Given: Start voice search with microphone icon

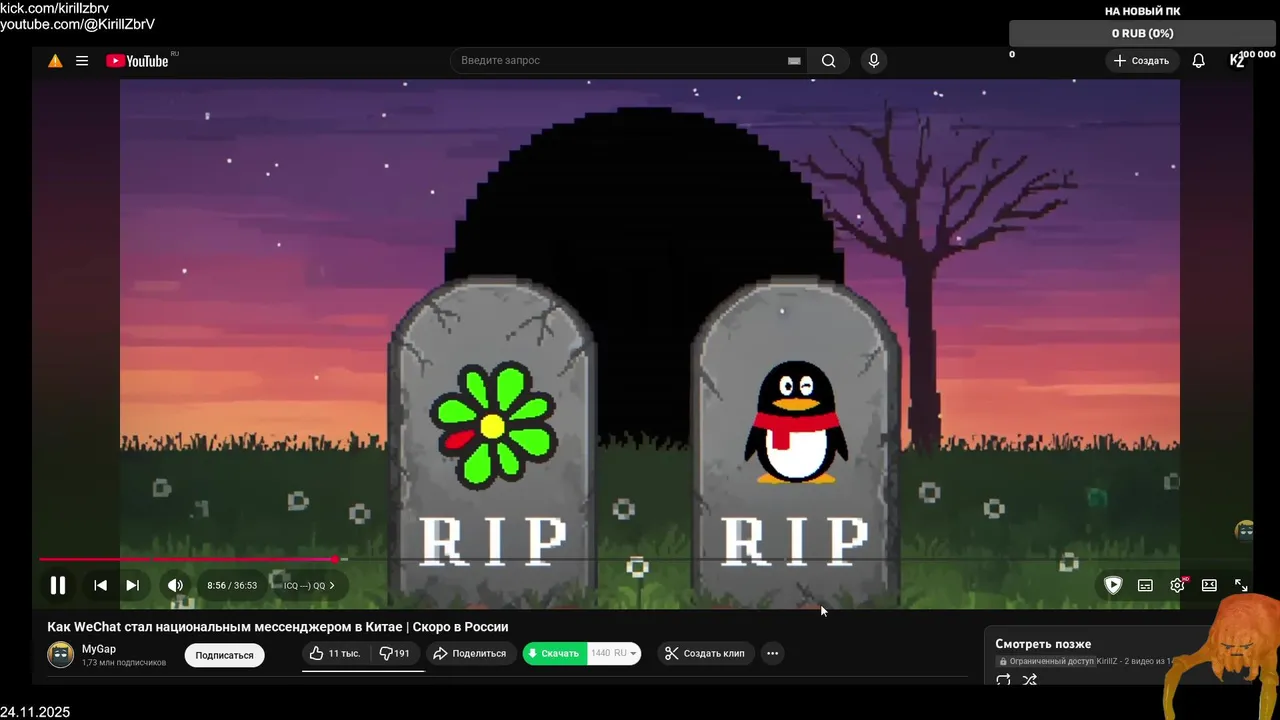Looking at the screenshot, I should point(874,61).
